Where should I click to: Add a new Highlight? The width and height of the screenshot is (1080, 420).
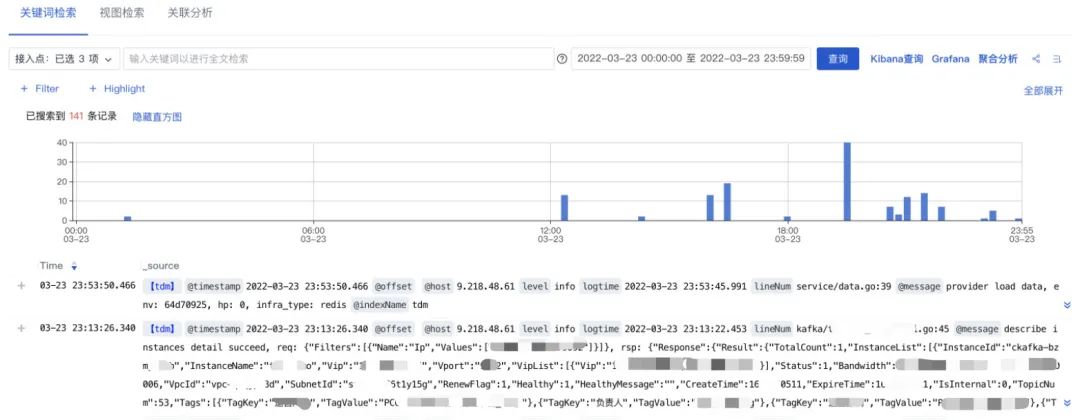click(x=117, y=89)
